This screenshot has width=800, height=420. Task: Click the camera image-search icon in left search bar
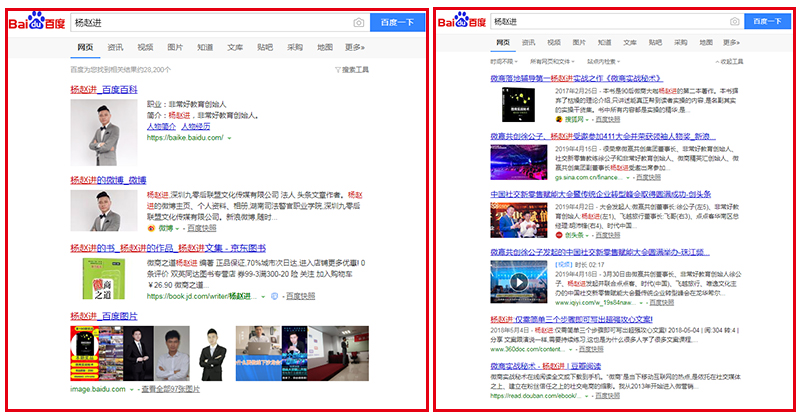click(358, 22)
